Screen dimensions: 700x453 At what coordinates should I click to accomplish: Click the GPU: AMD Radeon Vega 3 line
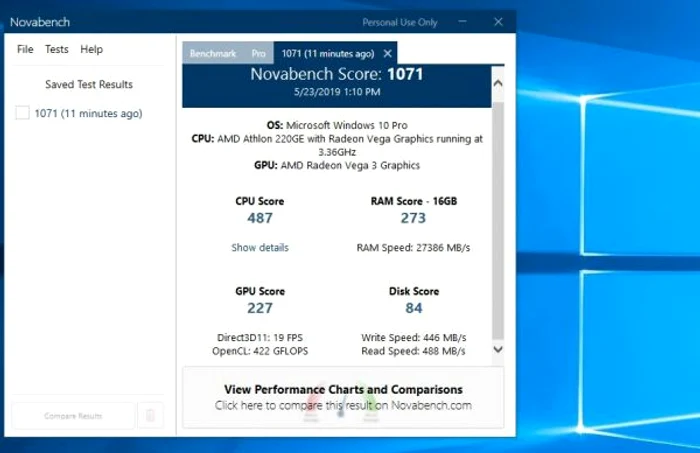(x=337, y=166)
